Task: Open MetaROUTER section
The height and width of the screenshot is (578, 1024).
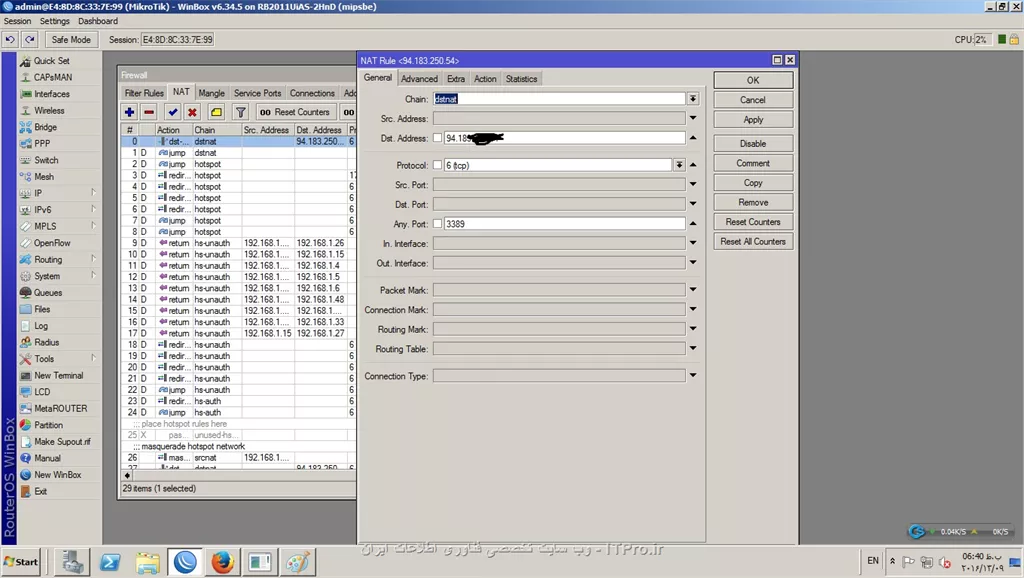Action: coord(60,408)
